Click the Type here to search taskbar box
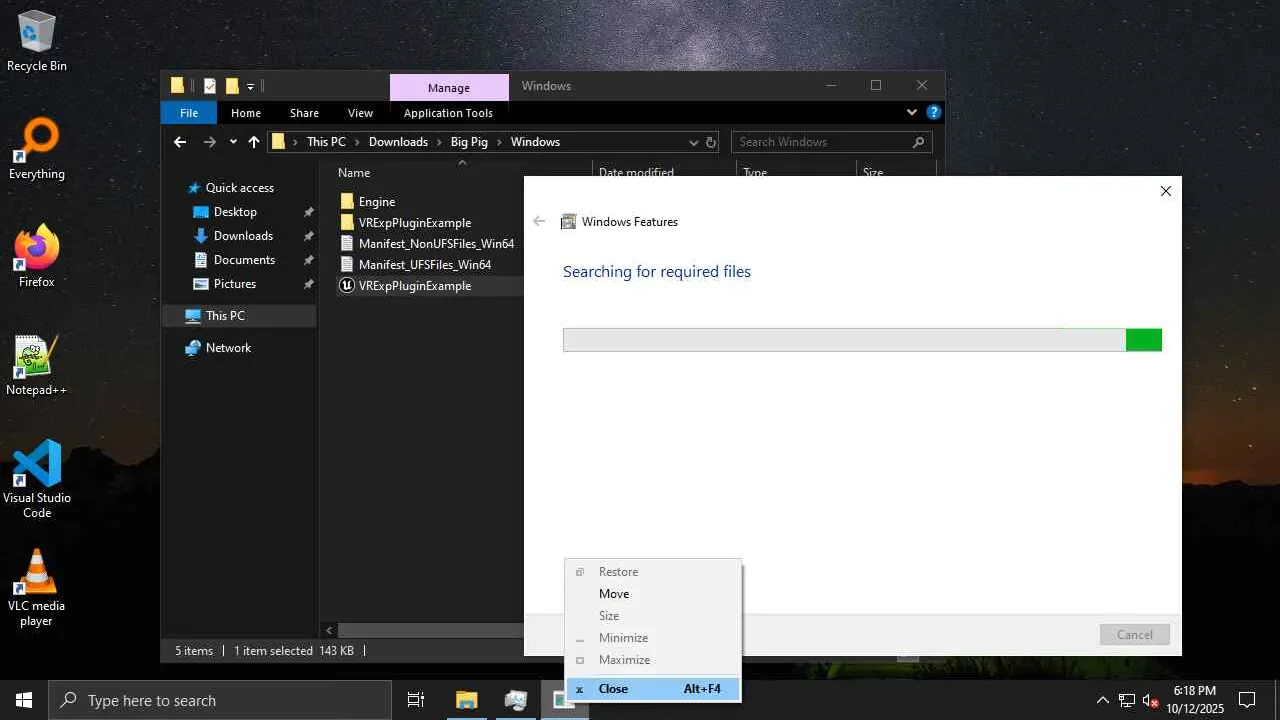This screenshot has height=720, width=1280. point(220,700)
